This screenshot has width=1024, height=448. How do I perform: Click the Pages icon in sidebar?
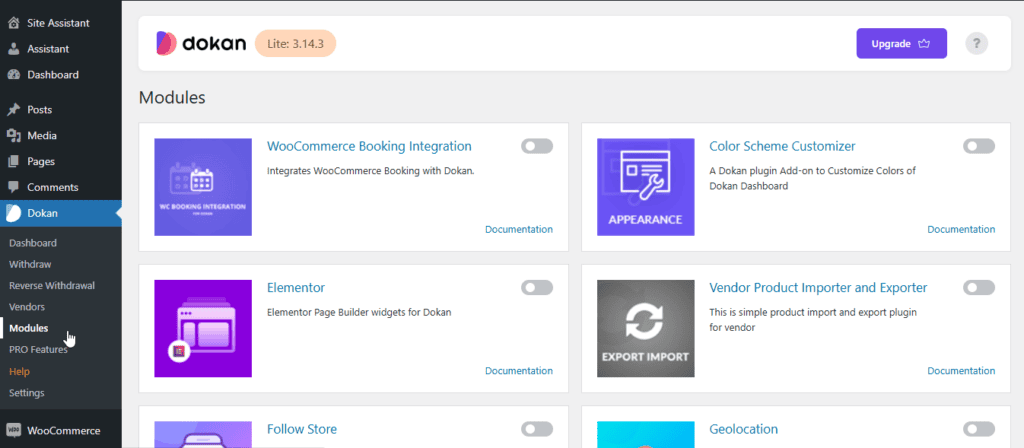click(x=13, y=161)
